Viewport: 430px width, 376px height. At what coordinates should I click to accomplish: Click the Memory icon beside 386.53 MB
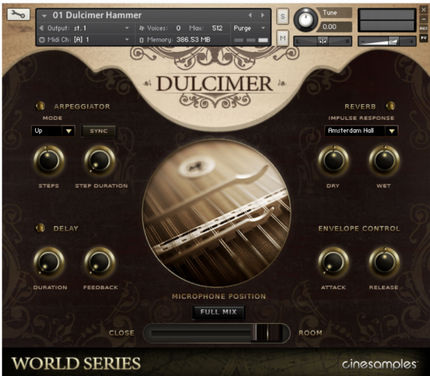pos(141,40)
